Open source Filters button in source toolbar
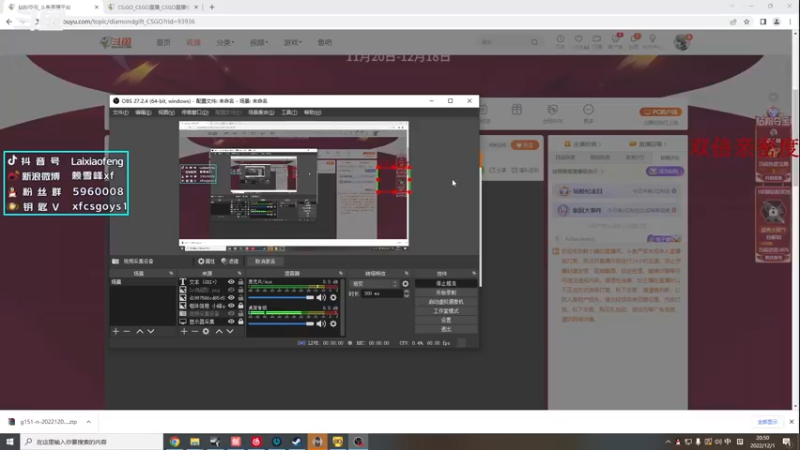 (230, 261)
